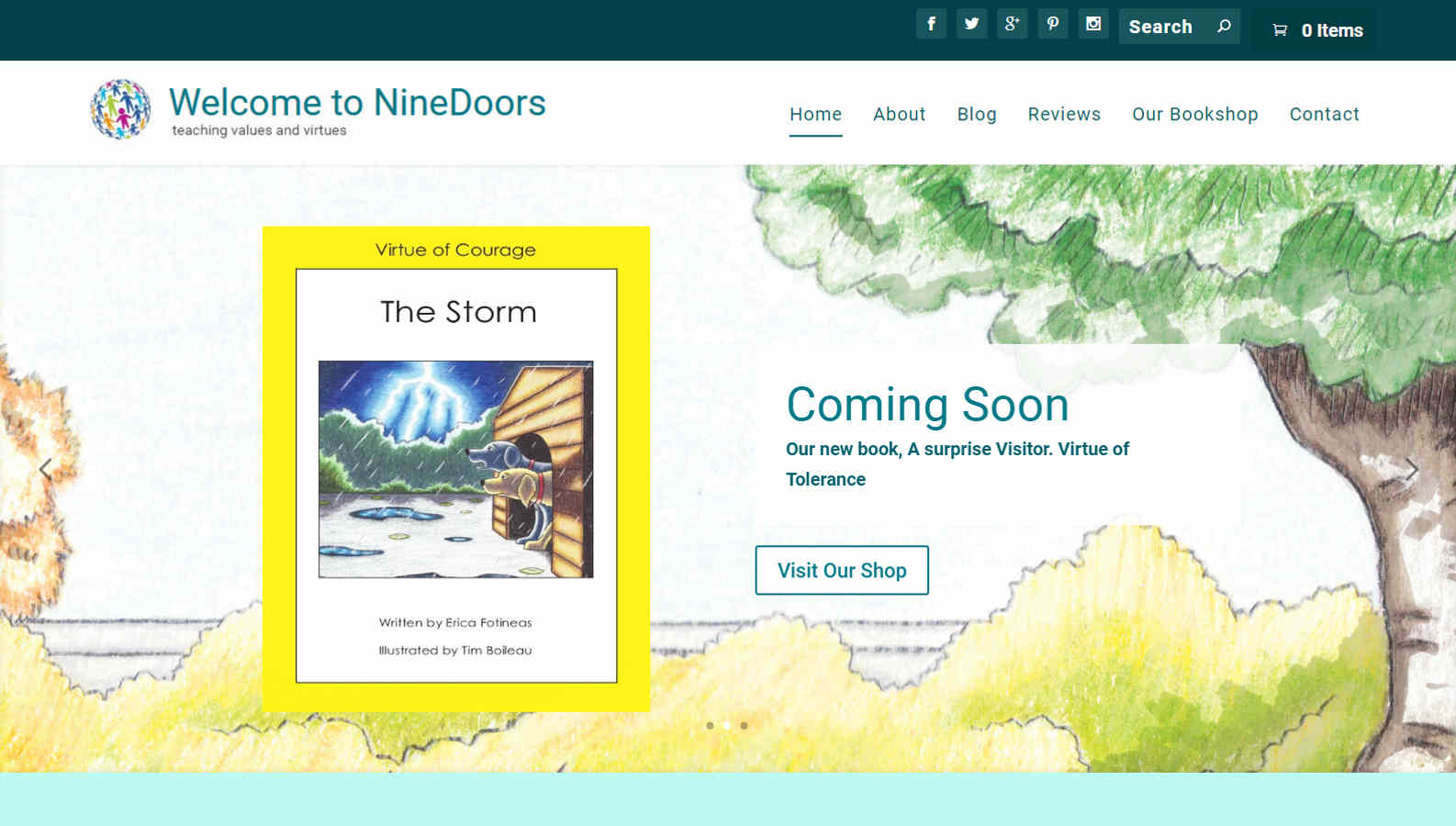Open the Instagram icon link
The width and height of the screenshot is (1456, 826).
point(1092,24)
